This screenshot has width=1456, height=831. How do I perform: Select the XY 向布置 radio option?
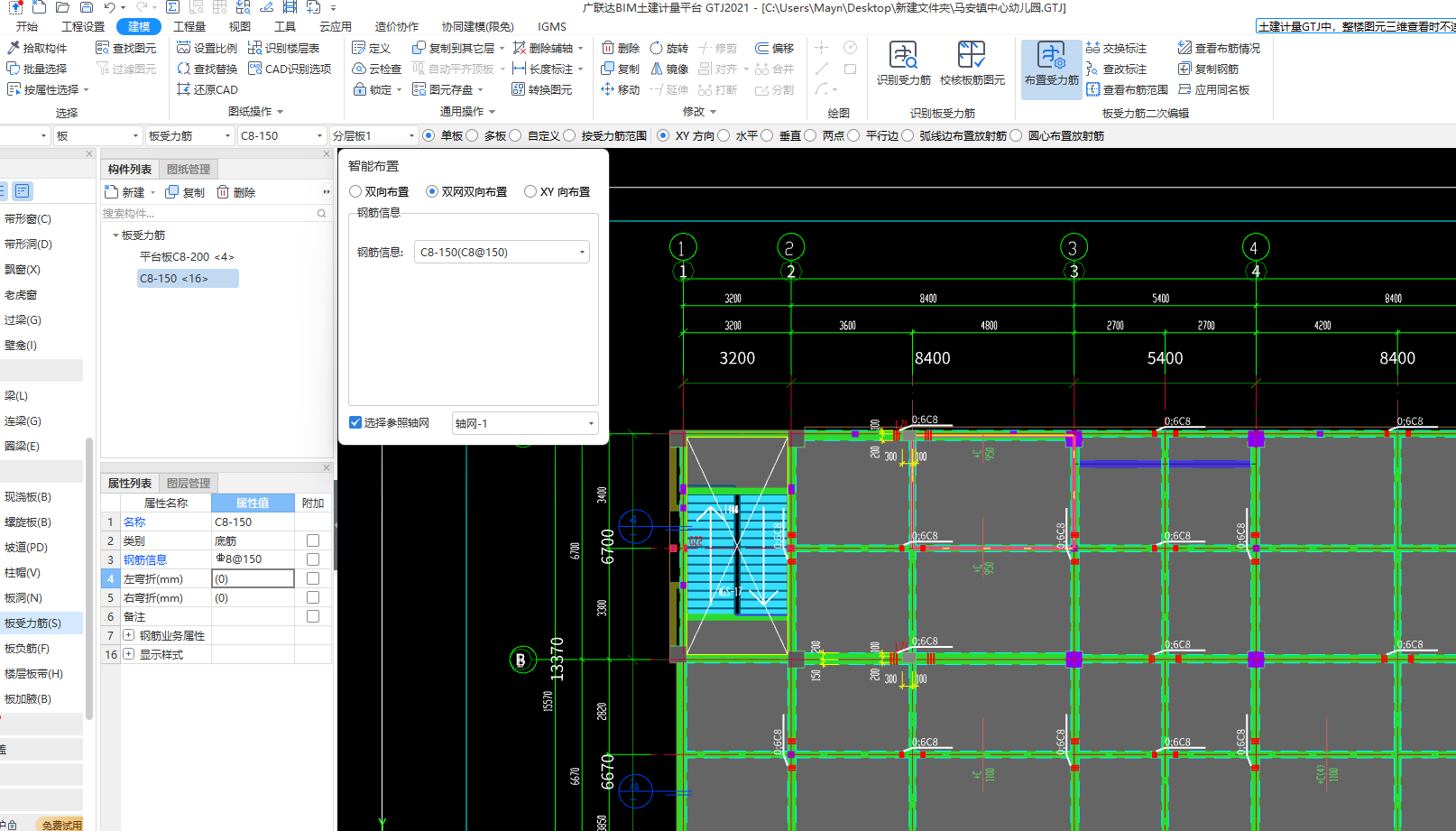(x=558, y=191)
